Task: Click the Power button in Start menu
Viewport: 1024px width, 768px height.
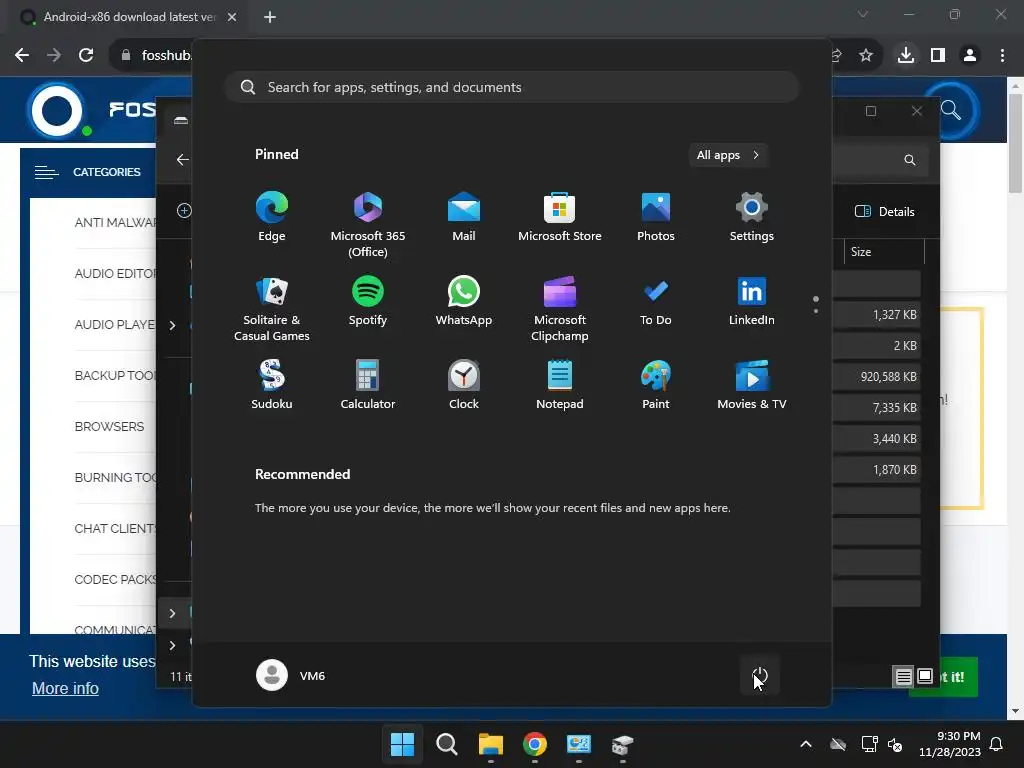Action: point(760,675)
